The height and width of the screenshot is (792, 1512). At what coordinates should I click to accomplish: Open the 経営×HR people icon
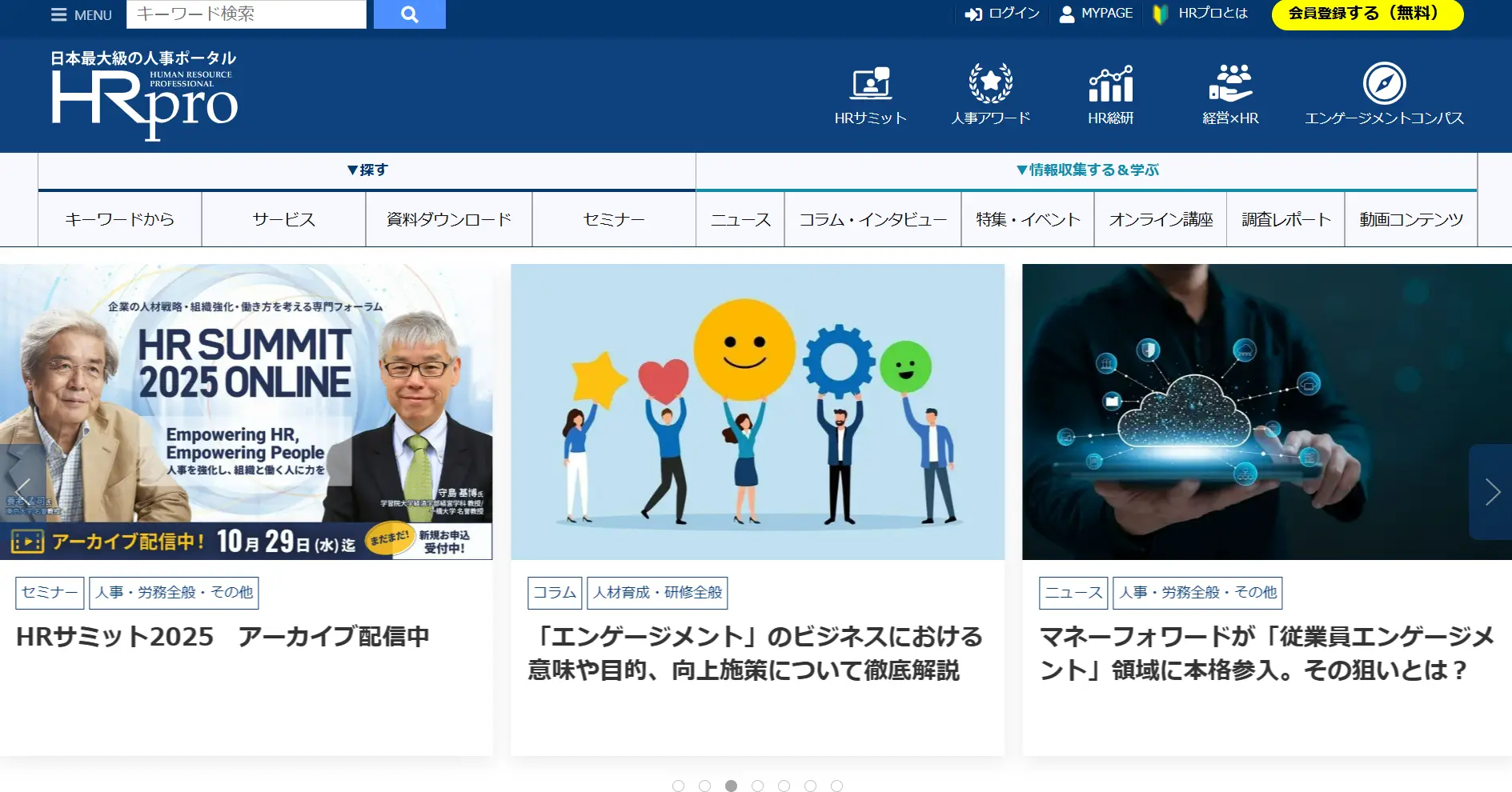pos(1230,83)
